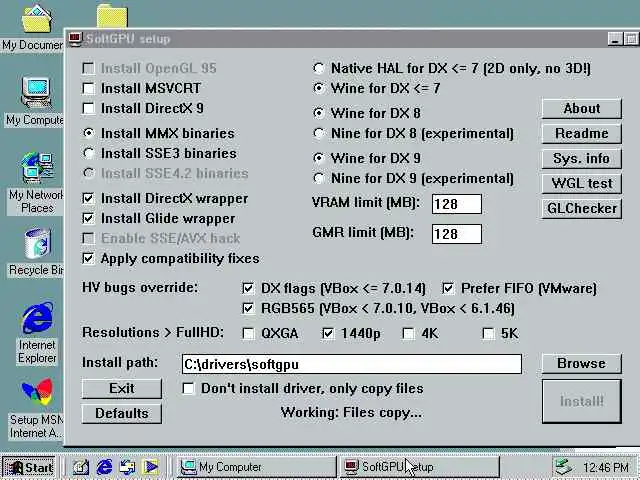Toggle Prefer FIFO VMware checkbox
This screenshot has height=480, width=640.
[448, 288]
